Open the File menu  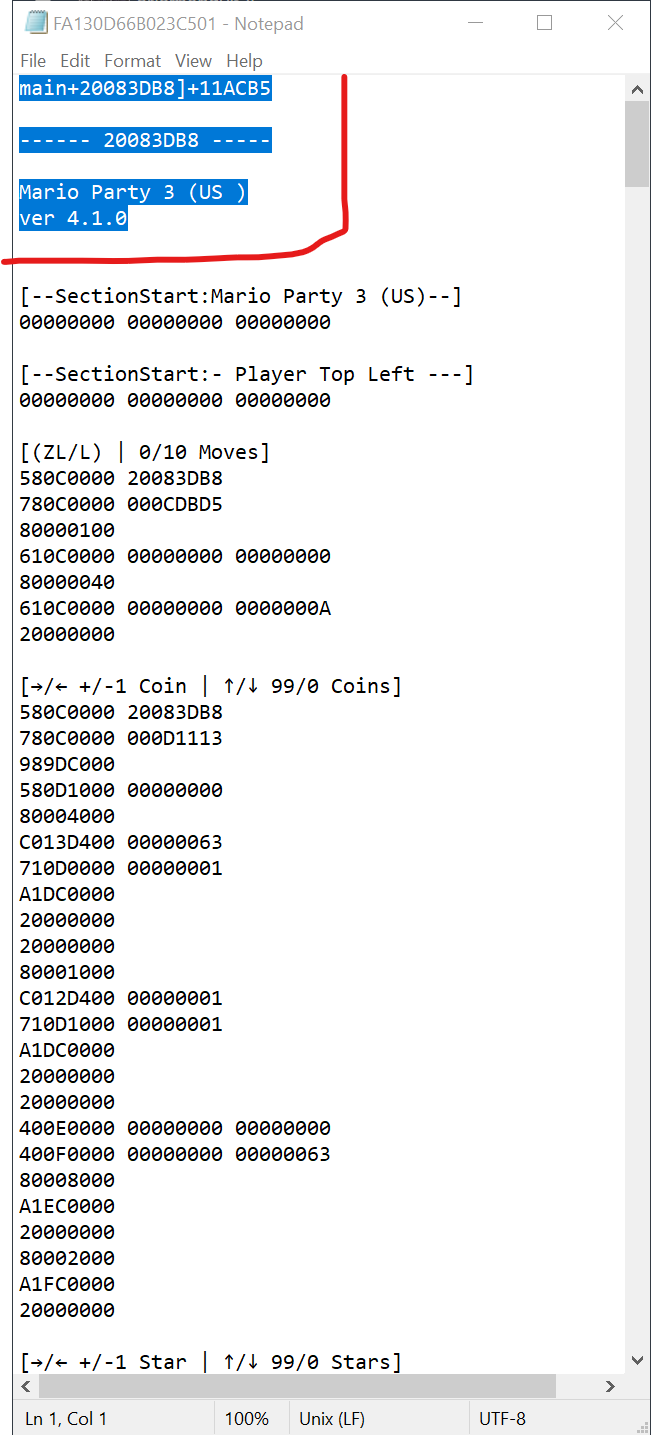[x=33, y=61]
